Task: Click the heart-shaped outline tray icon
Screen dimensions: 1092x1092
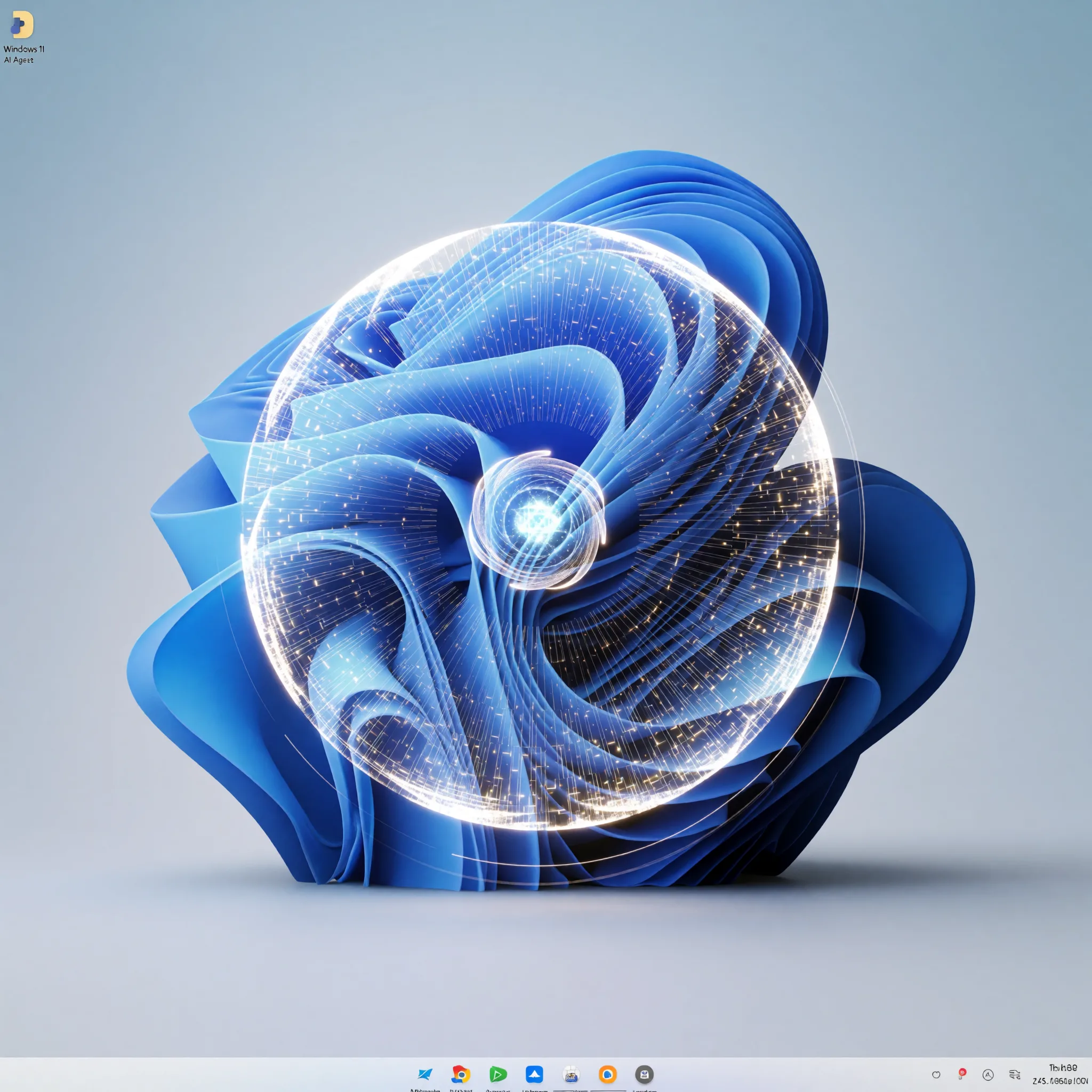Action: pos(936,1074)
